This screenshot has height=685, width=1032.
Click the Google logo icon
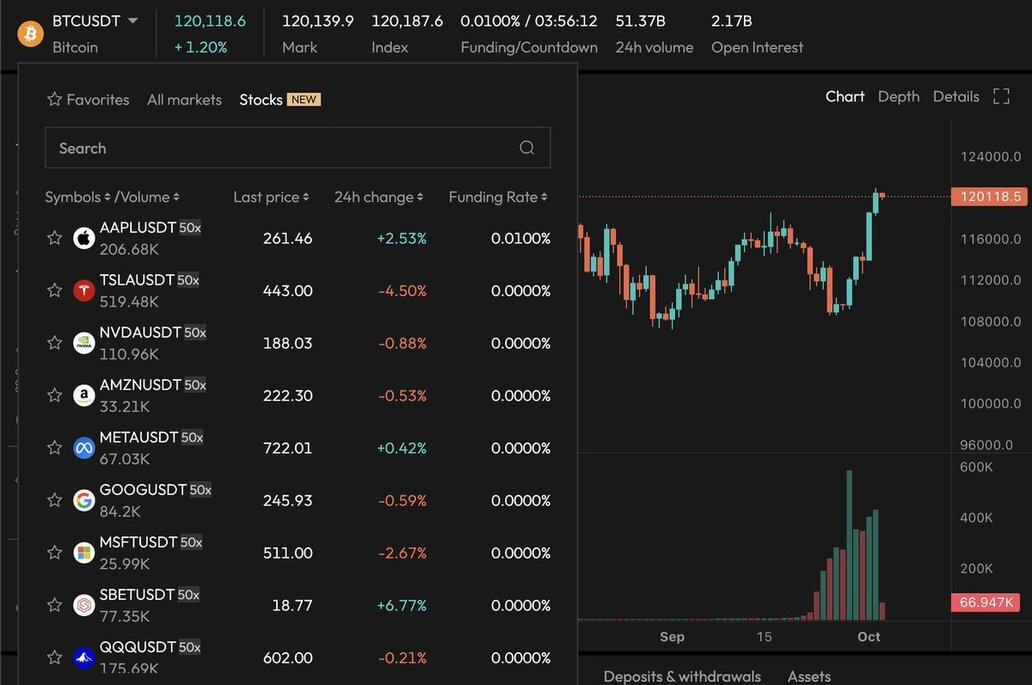point(84,500)
